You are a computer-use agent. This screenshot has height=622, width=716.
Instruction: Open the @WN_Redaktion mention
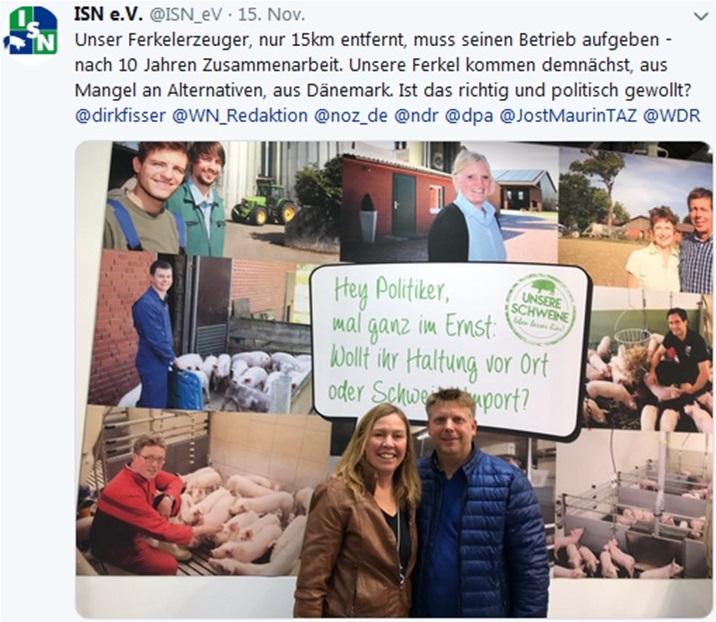[240, 116]
